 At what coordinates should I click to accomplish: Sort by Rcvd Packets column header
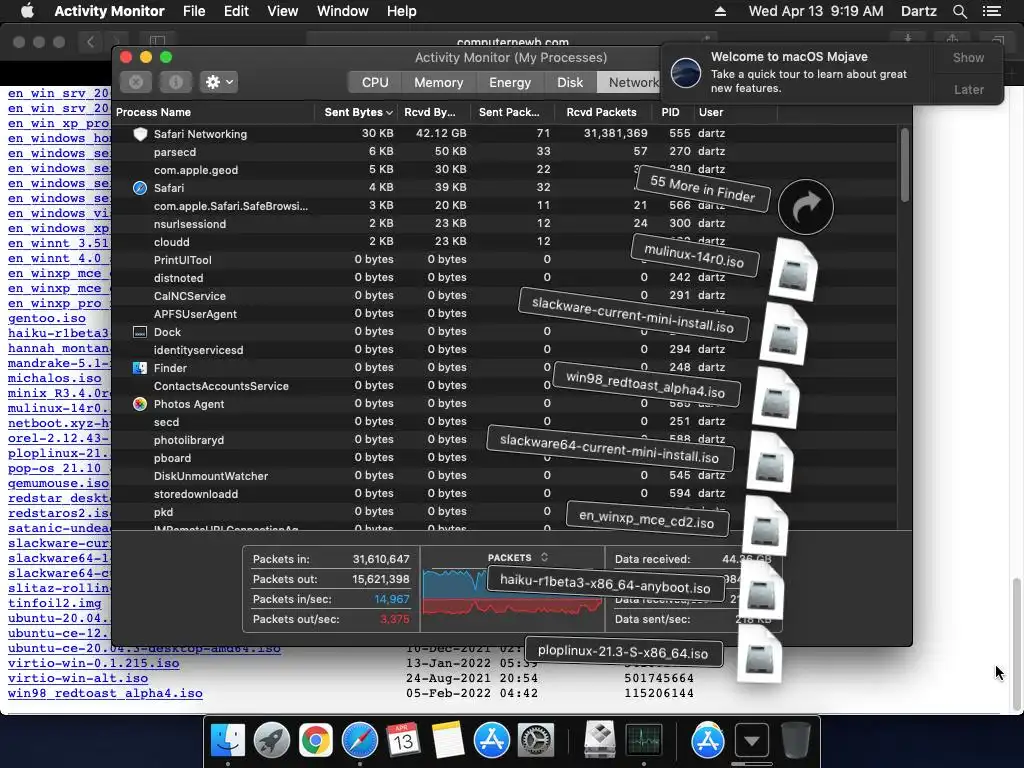(601, 112)
